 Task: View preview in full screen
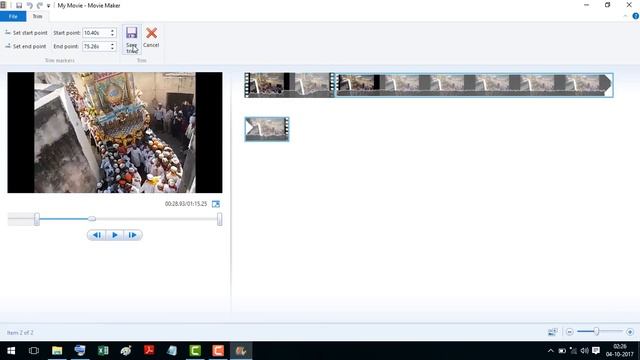pos(216,204)
